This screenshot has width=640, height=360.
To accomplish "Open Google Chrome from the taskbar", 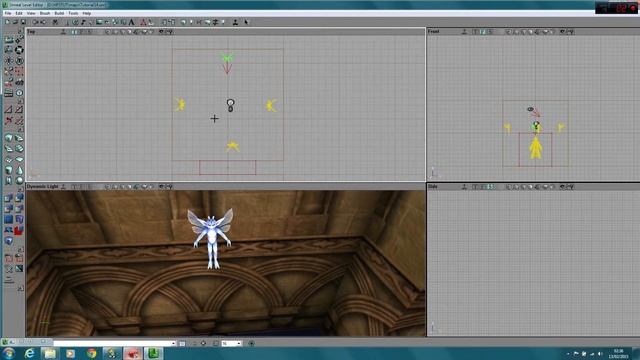I will 91,353.
